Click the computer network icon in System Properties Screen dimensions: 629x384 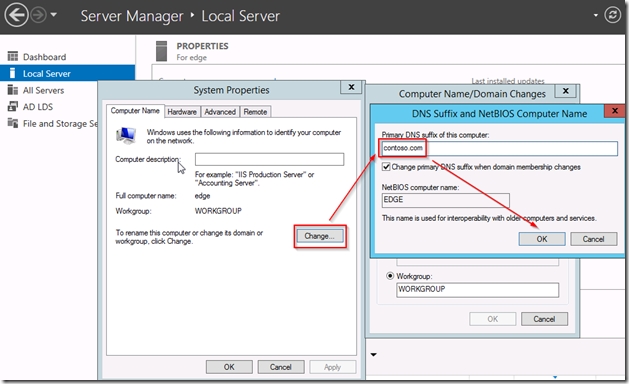tap(126, 136)
